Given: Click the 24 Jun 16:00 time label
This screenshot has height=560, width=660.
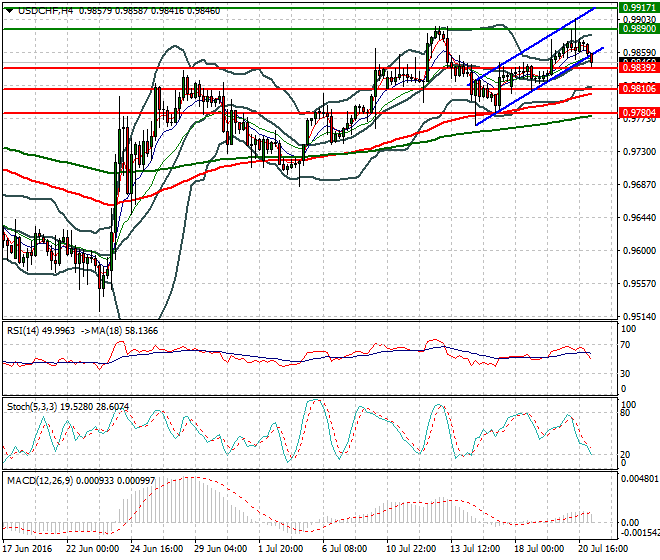Looking at the screenshot, I should [156, 549].
